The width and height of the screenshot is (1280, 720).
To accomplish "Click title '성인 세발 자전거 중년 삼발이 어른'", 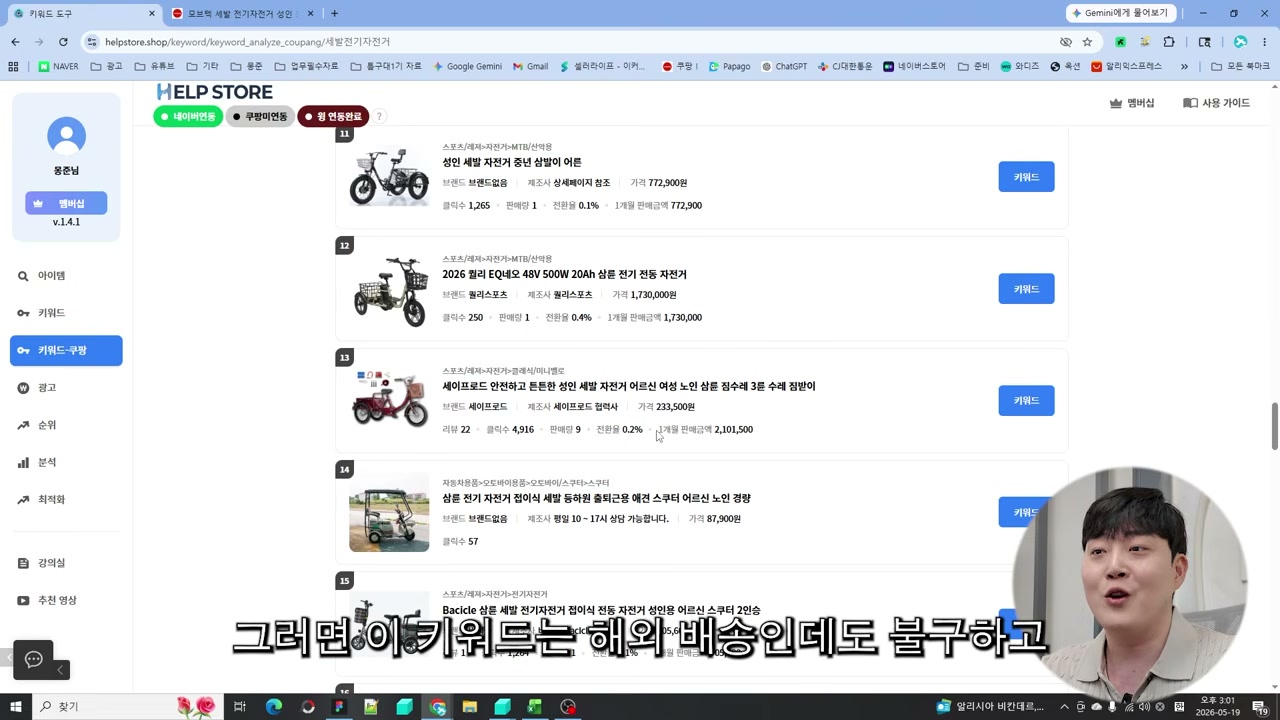I will tap(512, 162).
